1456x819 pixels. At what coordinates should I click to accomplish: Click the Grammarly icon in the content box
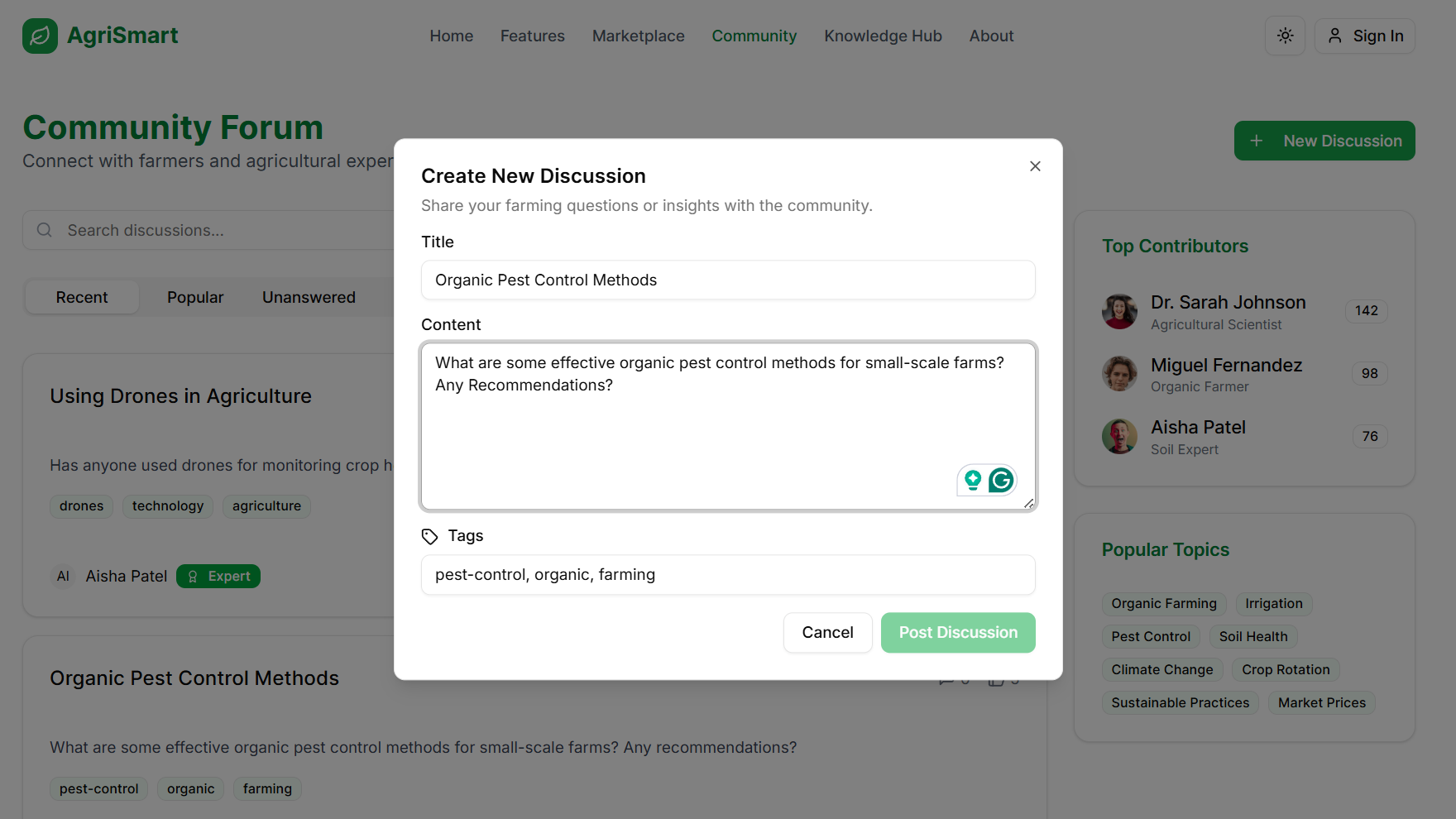(1001, 480)
